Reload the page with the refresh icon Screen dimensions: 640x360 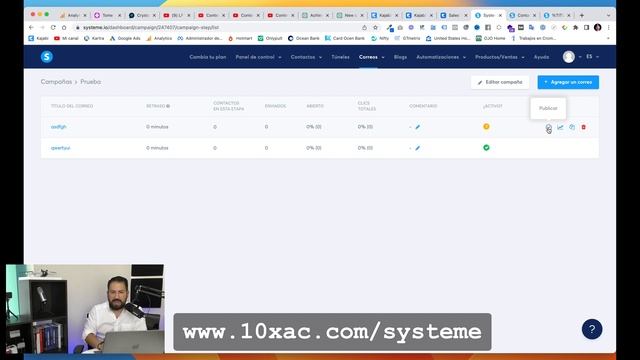pos(53,27)
